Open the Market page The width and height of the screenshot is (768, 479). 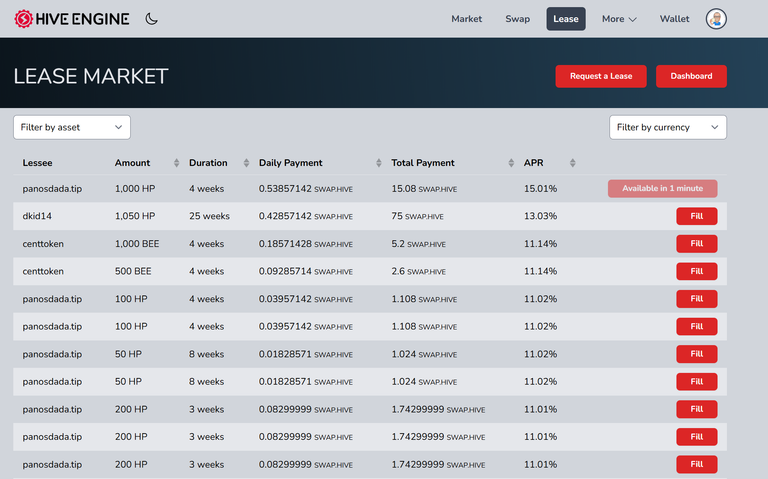click(466, 19)
